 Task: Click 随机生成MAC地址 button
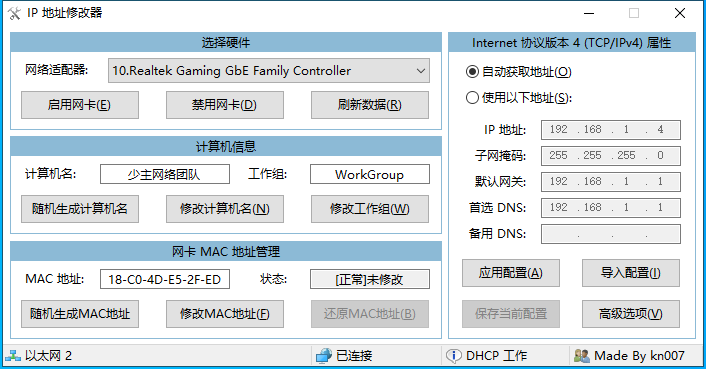click(x=80, y=314)
